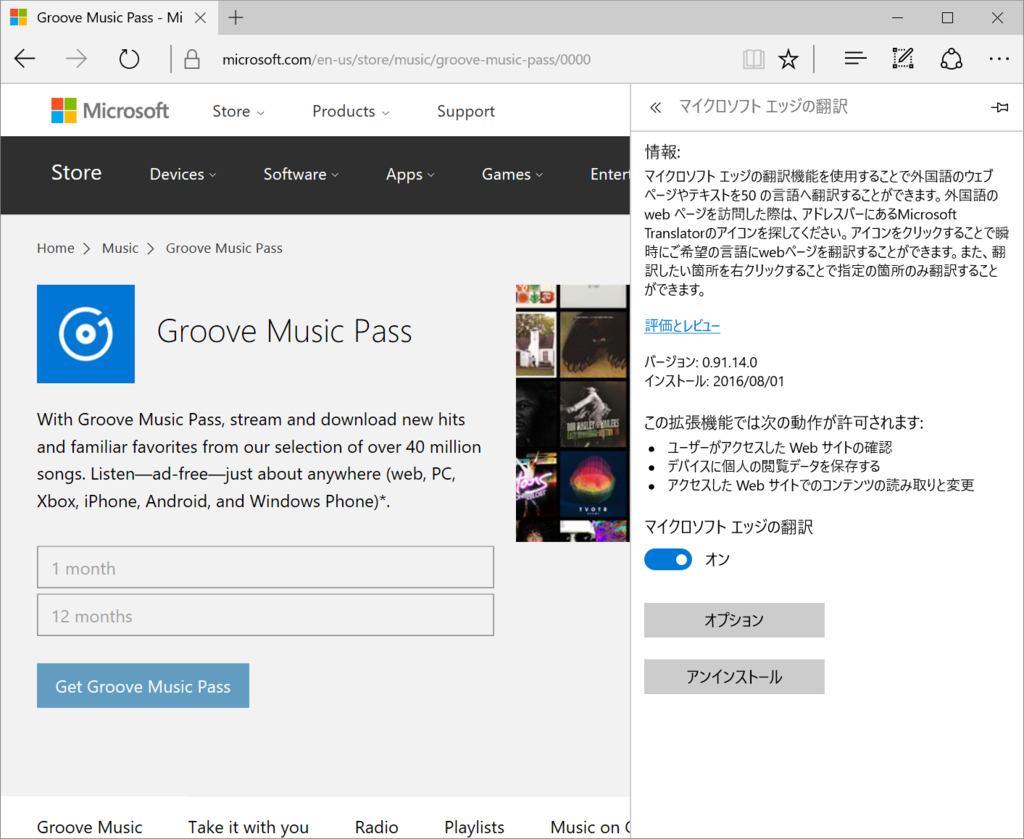
Task: Switch to the Take it with you tab
Action: tap(248, 827)
